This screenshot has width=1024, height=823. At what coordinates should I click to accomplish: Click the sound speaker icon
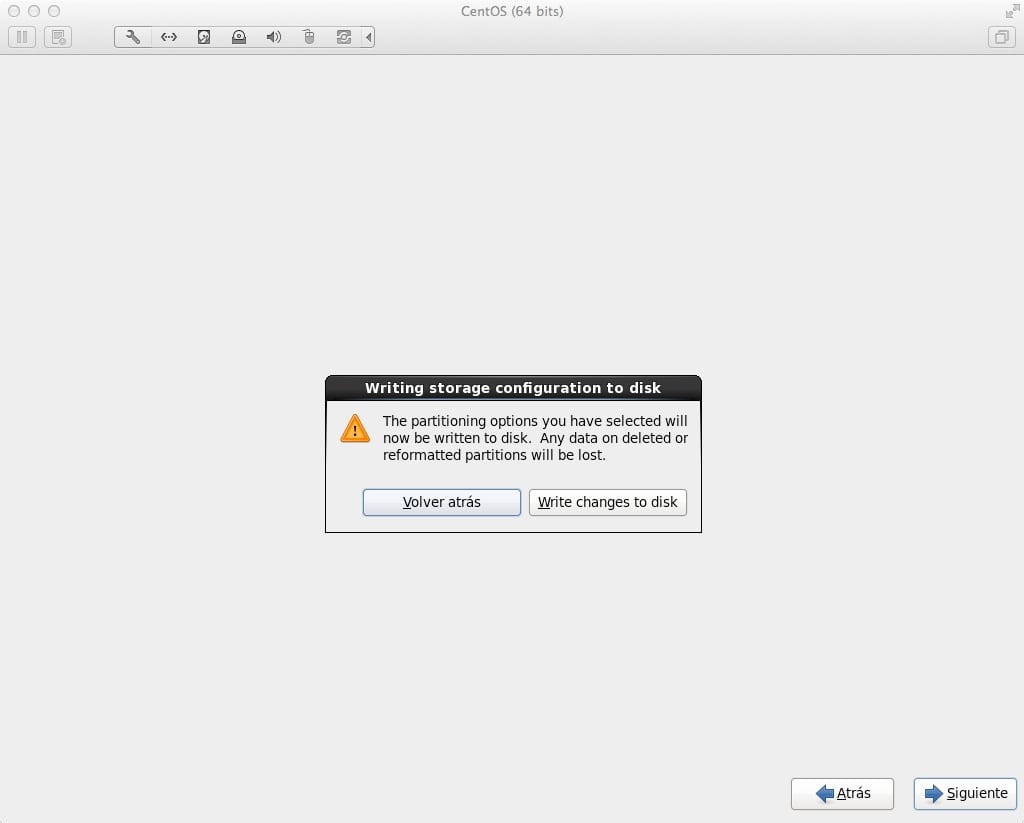274,37
